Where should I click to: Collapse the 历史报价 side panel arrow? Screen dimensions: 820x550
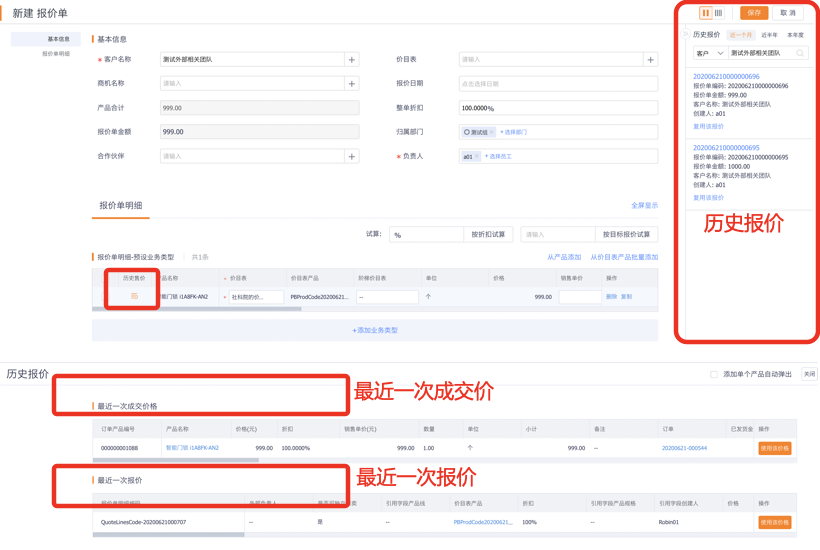(686, 35)
